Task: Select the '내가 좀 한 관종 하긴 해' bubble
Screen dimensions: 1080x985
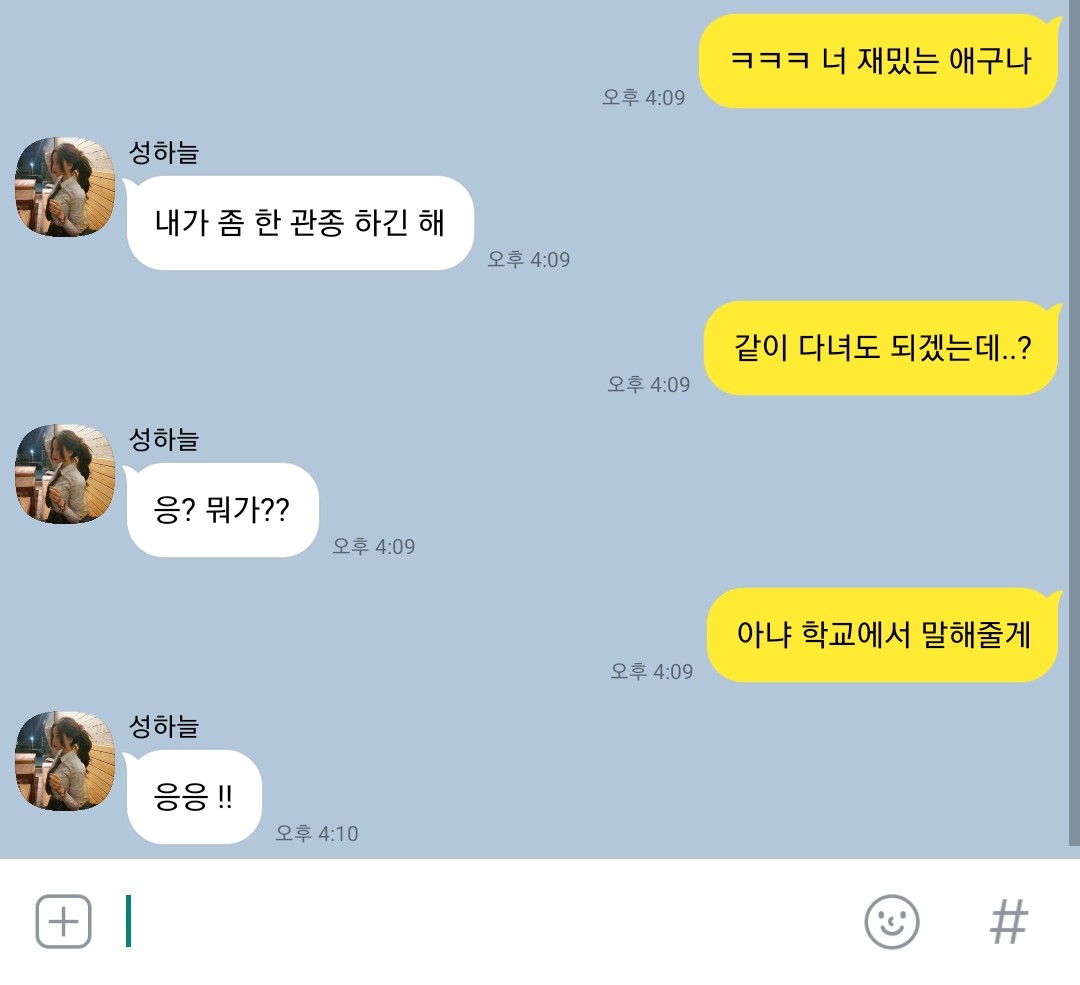Action: (x=299, y=222)
